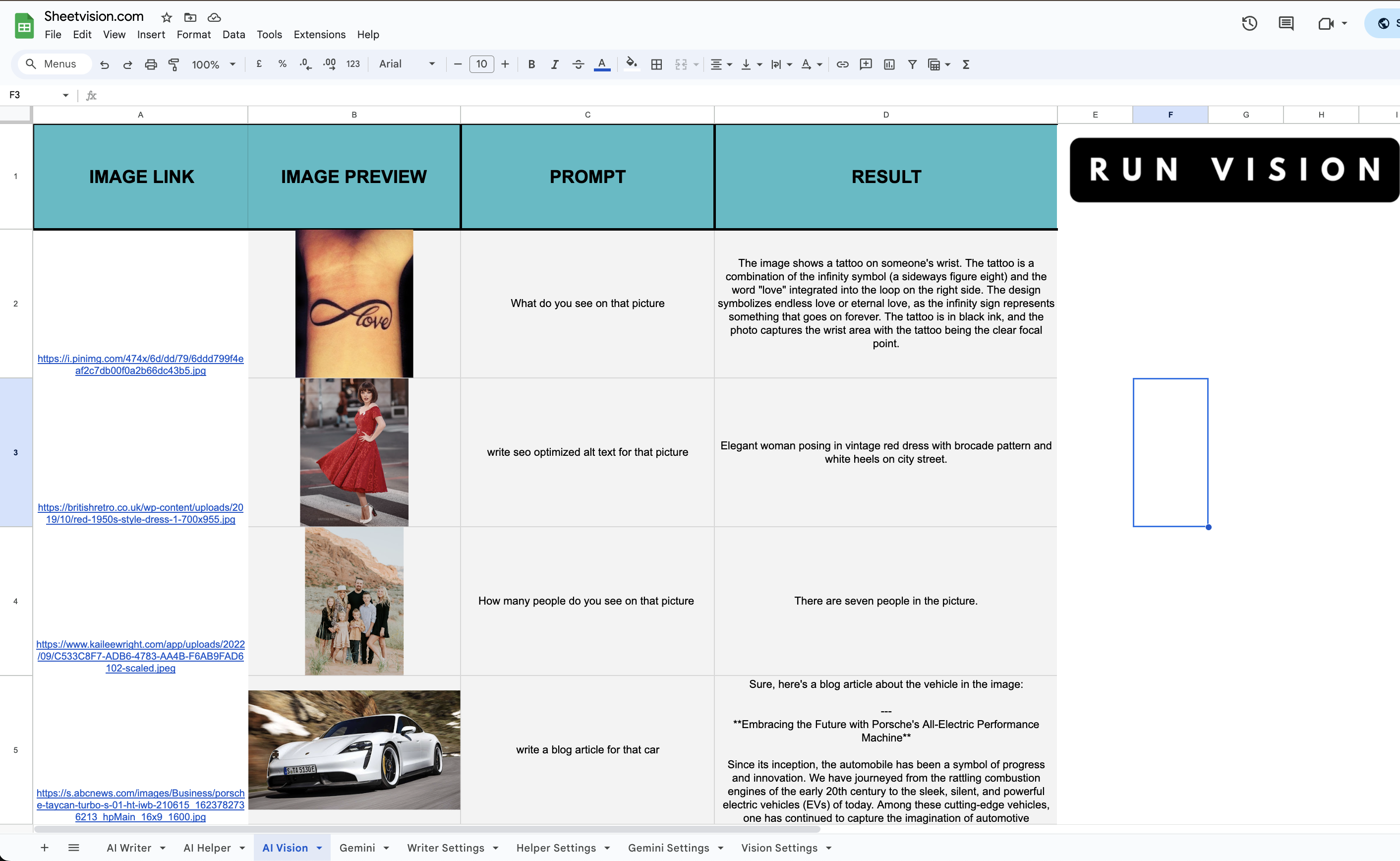Click the undo arrow icon
This screenshot has width=1400, height=861.
click(x=104, y=64)
